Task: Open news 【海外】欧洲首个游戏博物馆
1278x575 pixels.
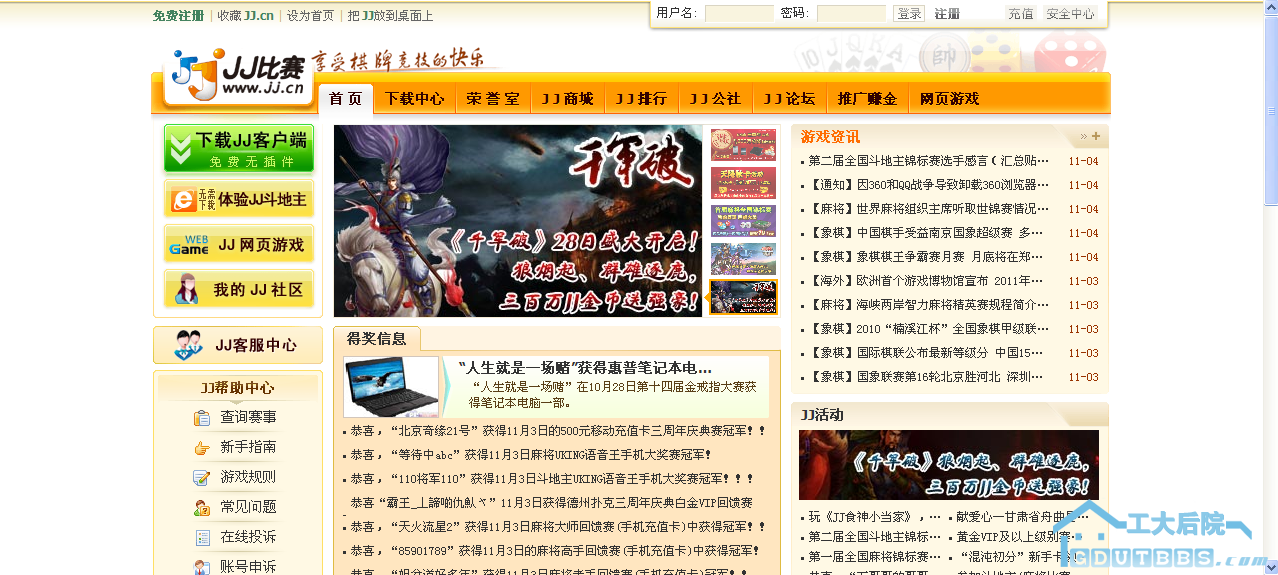Action: coord(926,281)
